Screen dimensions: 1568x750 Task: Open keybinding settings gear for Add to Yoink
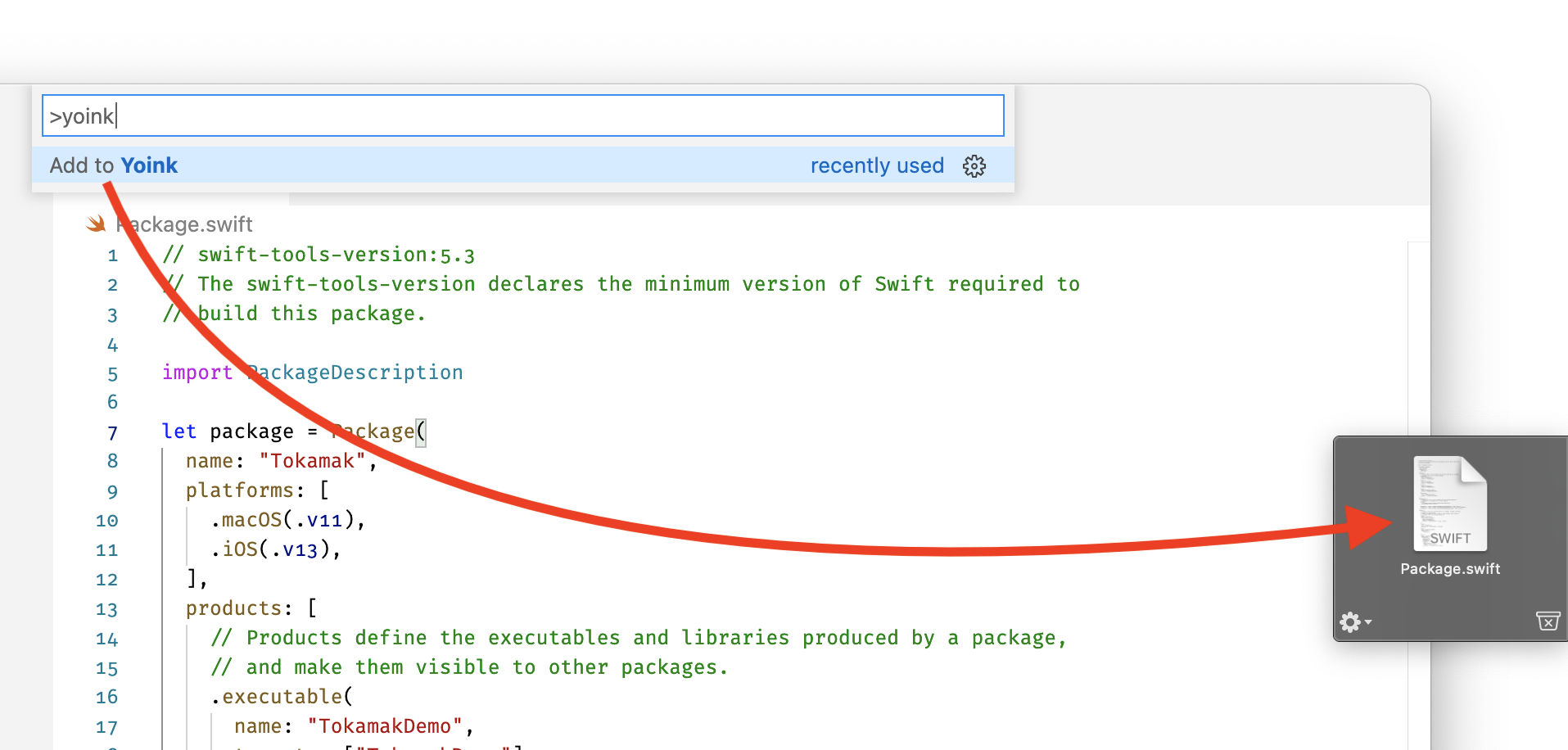click(974, 166)
